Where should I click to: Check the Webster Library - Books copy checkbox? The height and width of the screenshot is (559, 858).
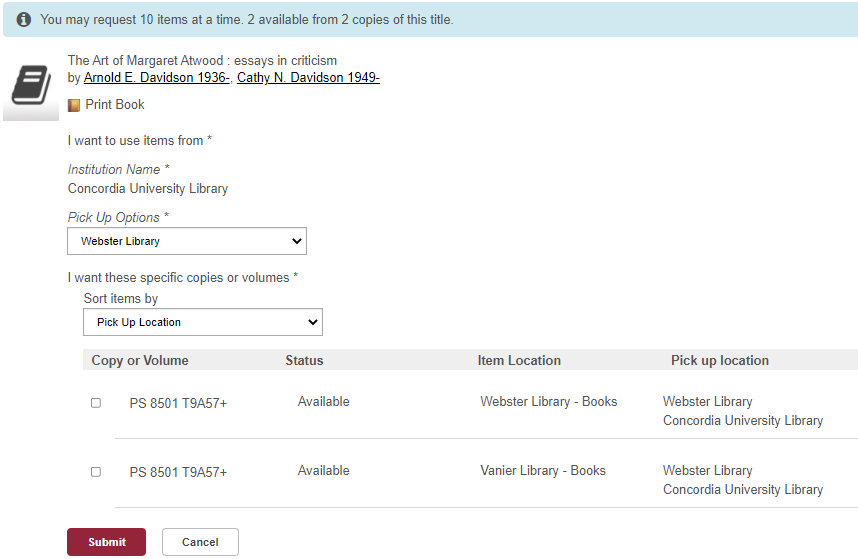pyautogui.click(x=96, y=403)
